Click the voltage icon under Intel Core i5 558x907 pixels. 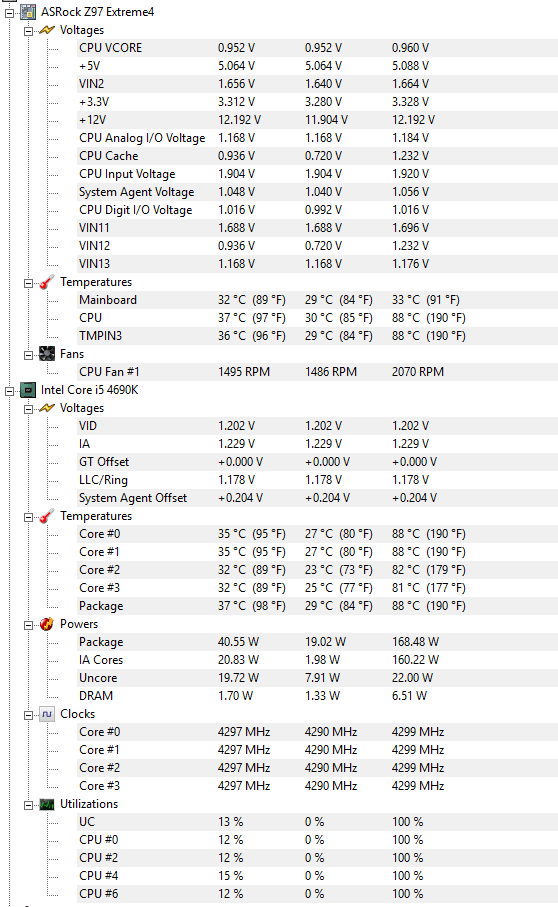[x=46, y=408]
